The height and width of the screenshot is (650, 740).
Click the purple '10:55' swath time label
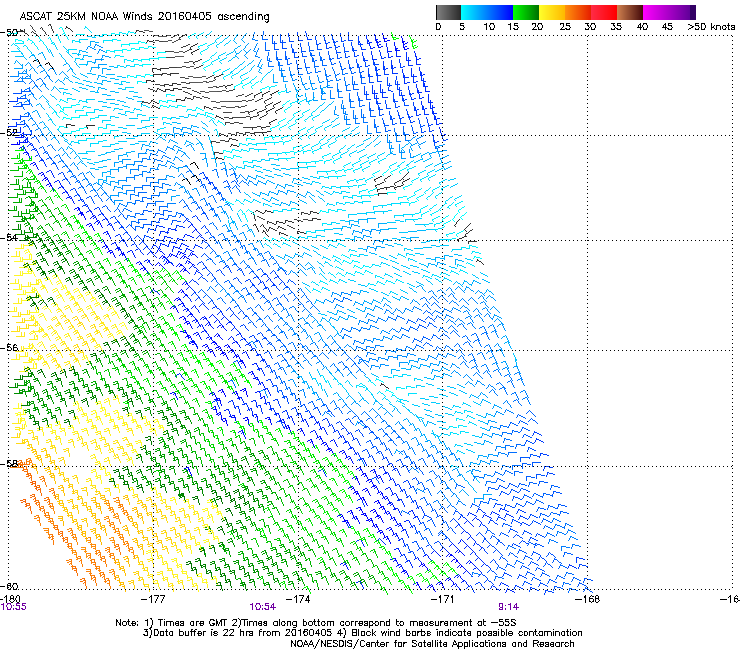14,607
